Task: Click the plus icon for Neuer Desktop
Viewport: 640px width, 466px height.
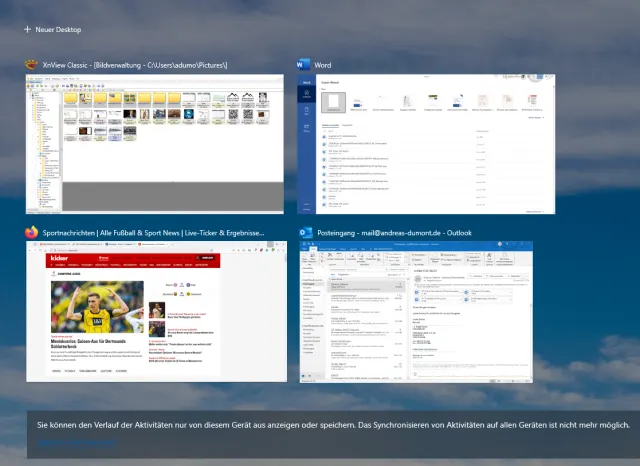Action: tap(28, 29)
